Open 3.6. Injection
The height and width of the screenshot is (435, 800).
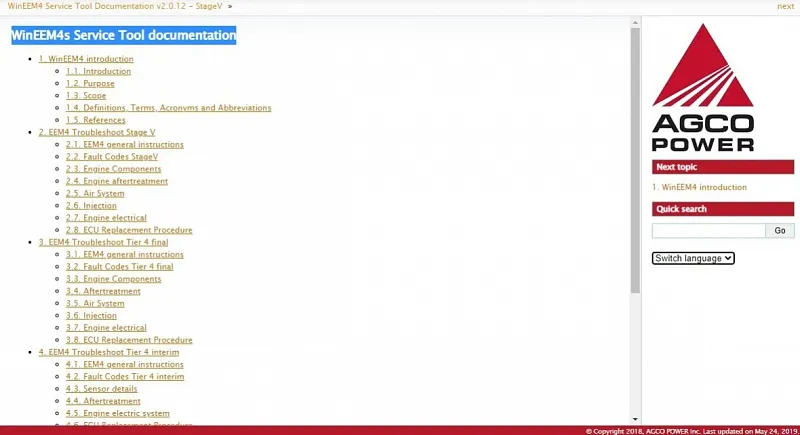(x=91, y=316)
